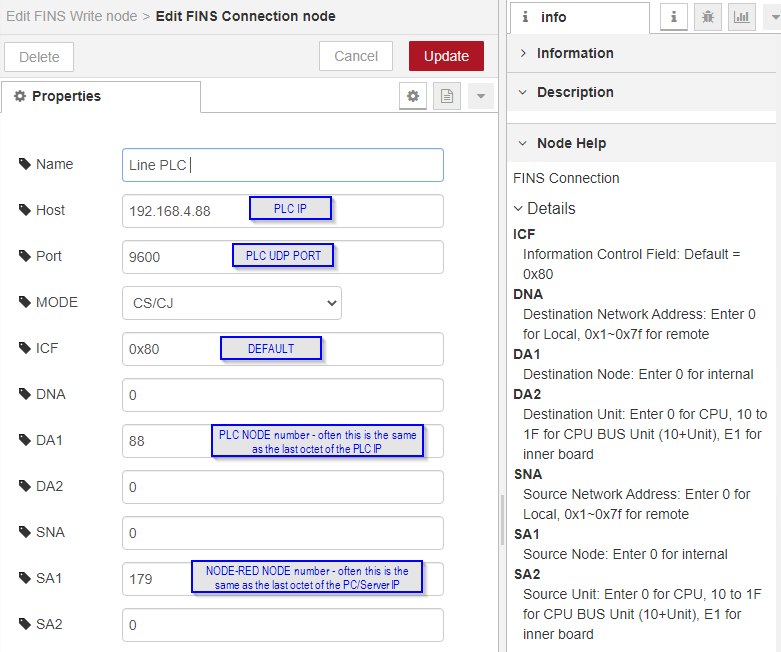Select the info sidebar tab
This screenshot has height=652, width=781.
(580, 17)
